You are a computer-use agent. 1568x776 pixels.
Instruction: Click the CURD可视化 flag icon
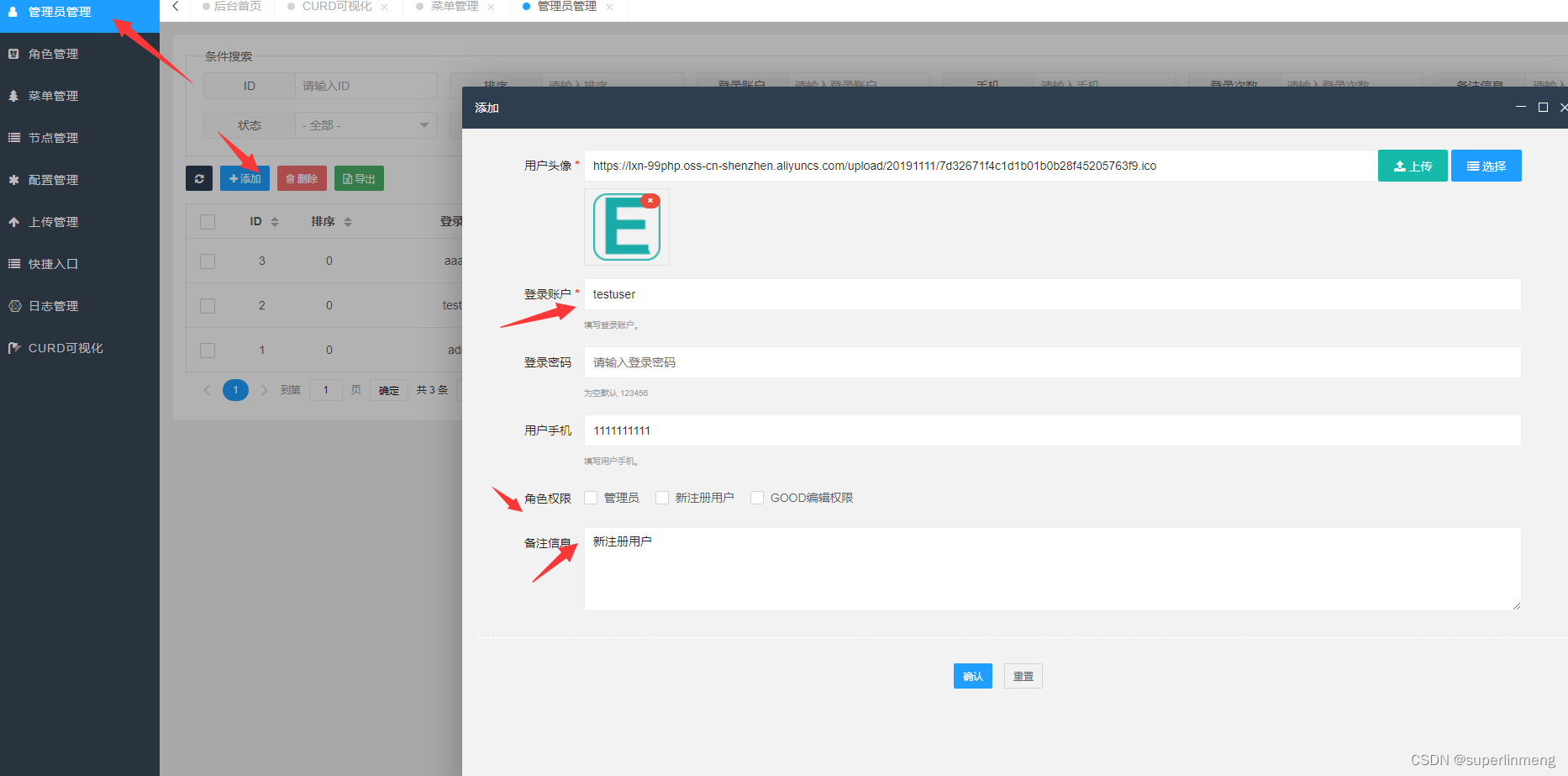14,348
